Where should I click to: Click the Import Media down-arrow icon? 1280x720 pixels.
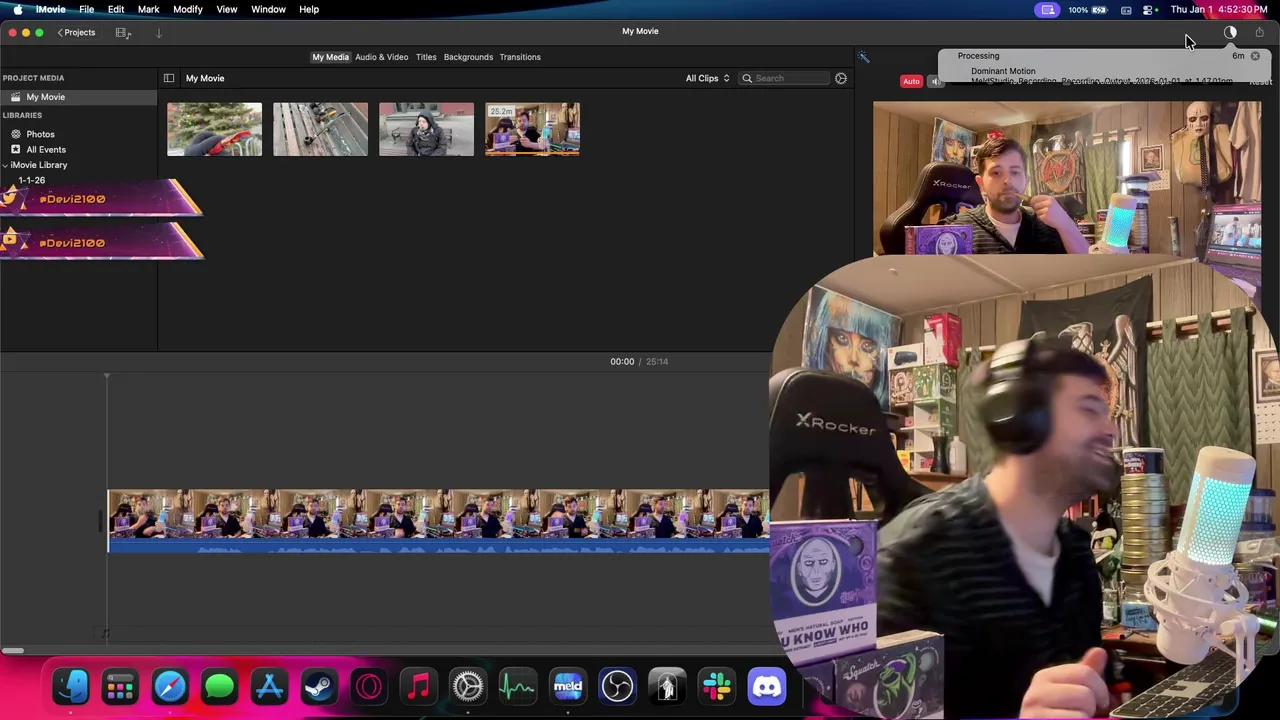(158, 33)
